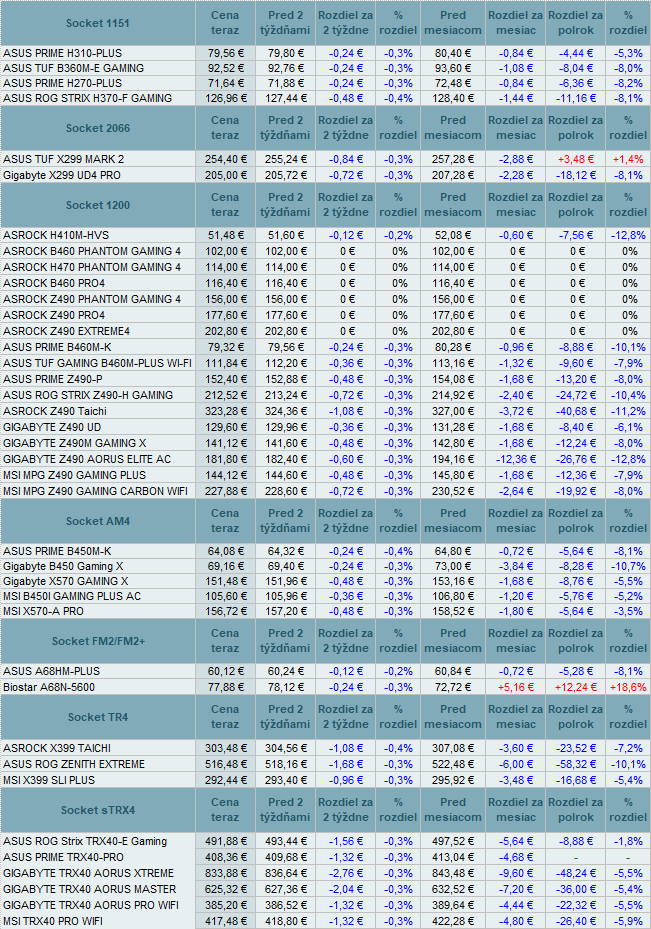Click the Socket 1200 section header
This screenshot has width=651, height=929.
point(98,205)
